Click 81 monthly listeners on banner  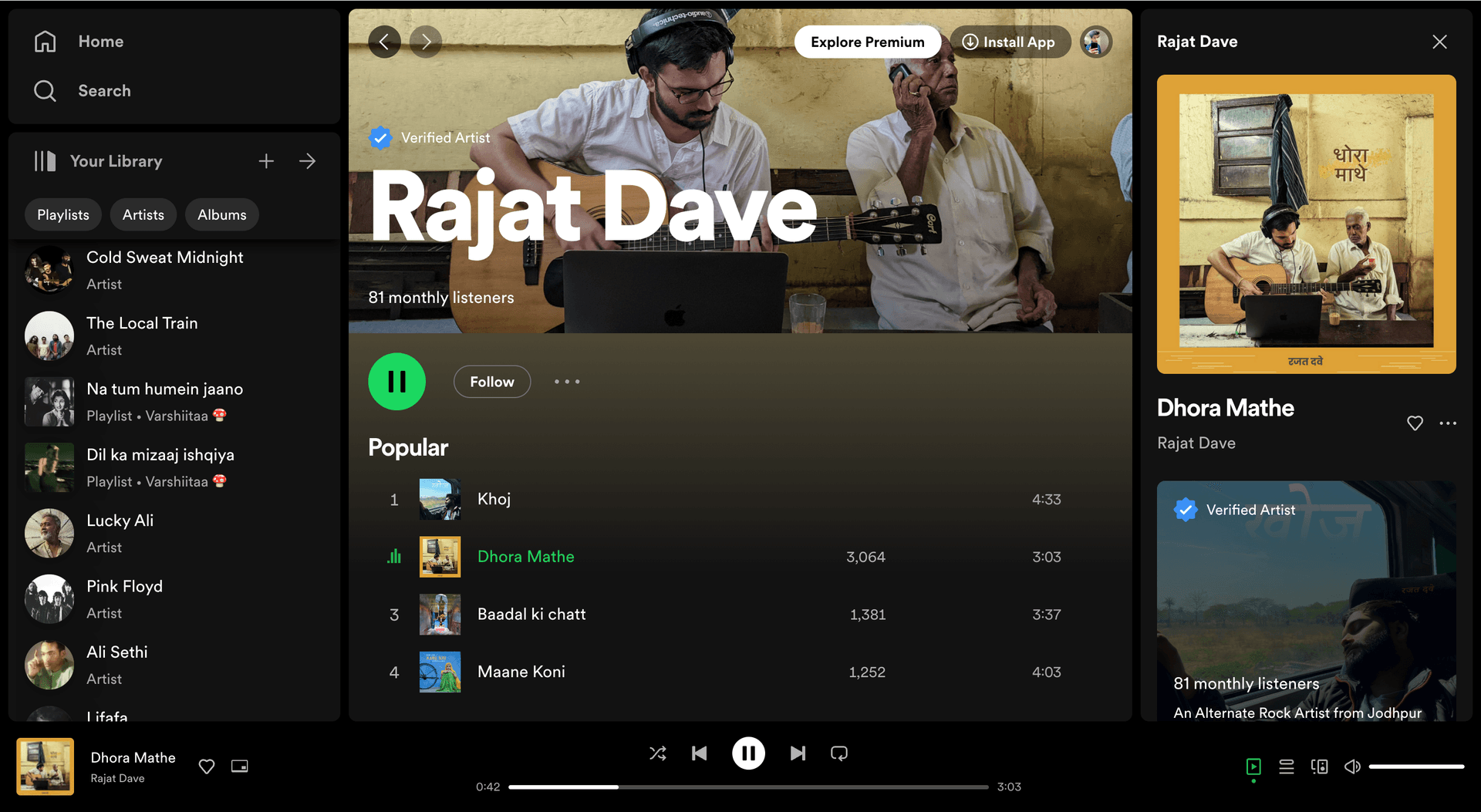click(x=441, y=298)
